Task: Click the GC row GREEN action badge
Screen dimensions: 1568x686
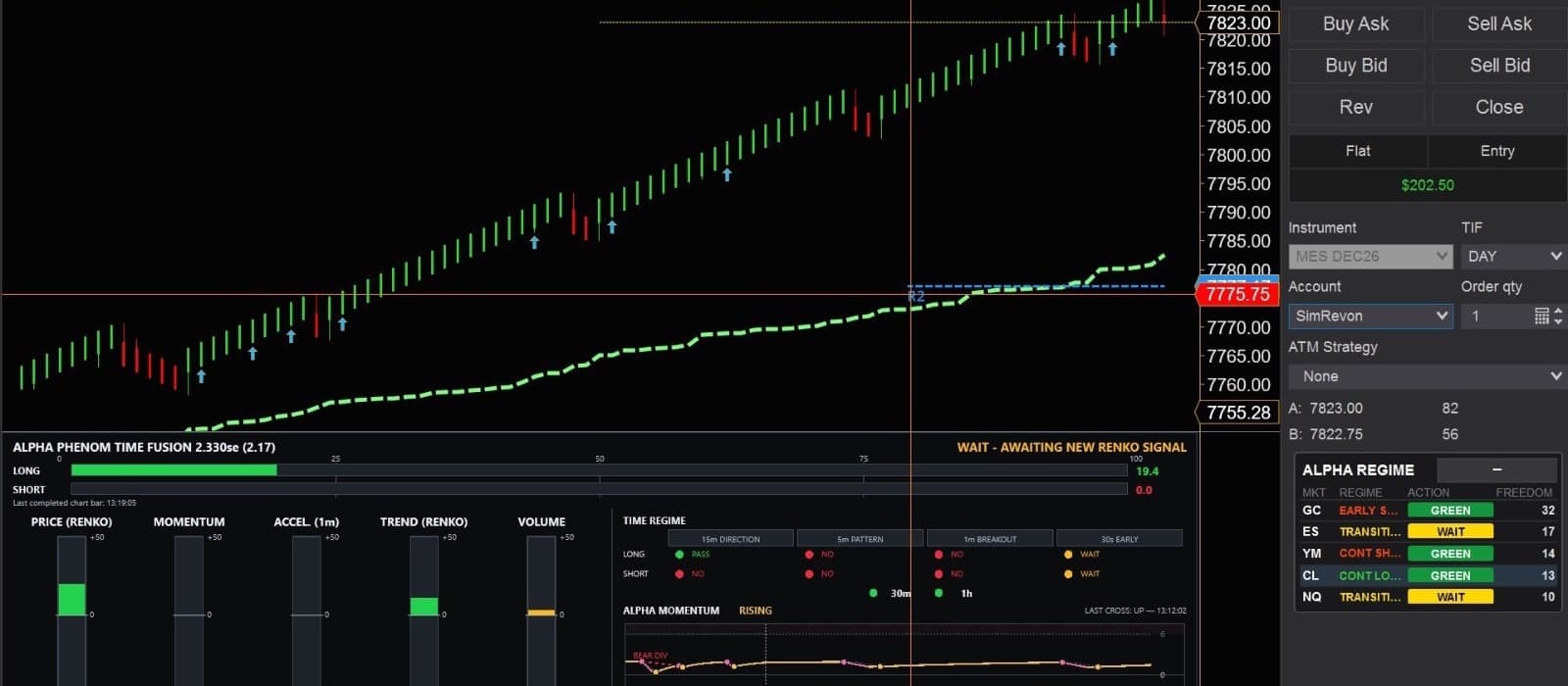Action: pyautogui.click(x=1450, y=511)
